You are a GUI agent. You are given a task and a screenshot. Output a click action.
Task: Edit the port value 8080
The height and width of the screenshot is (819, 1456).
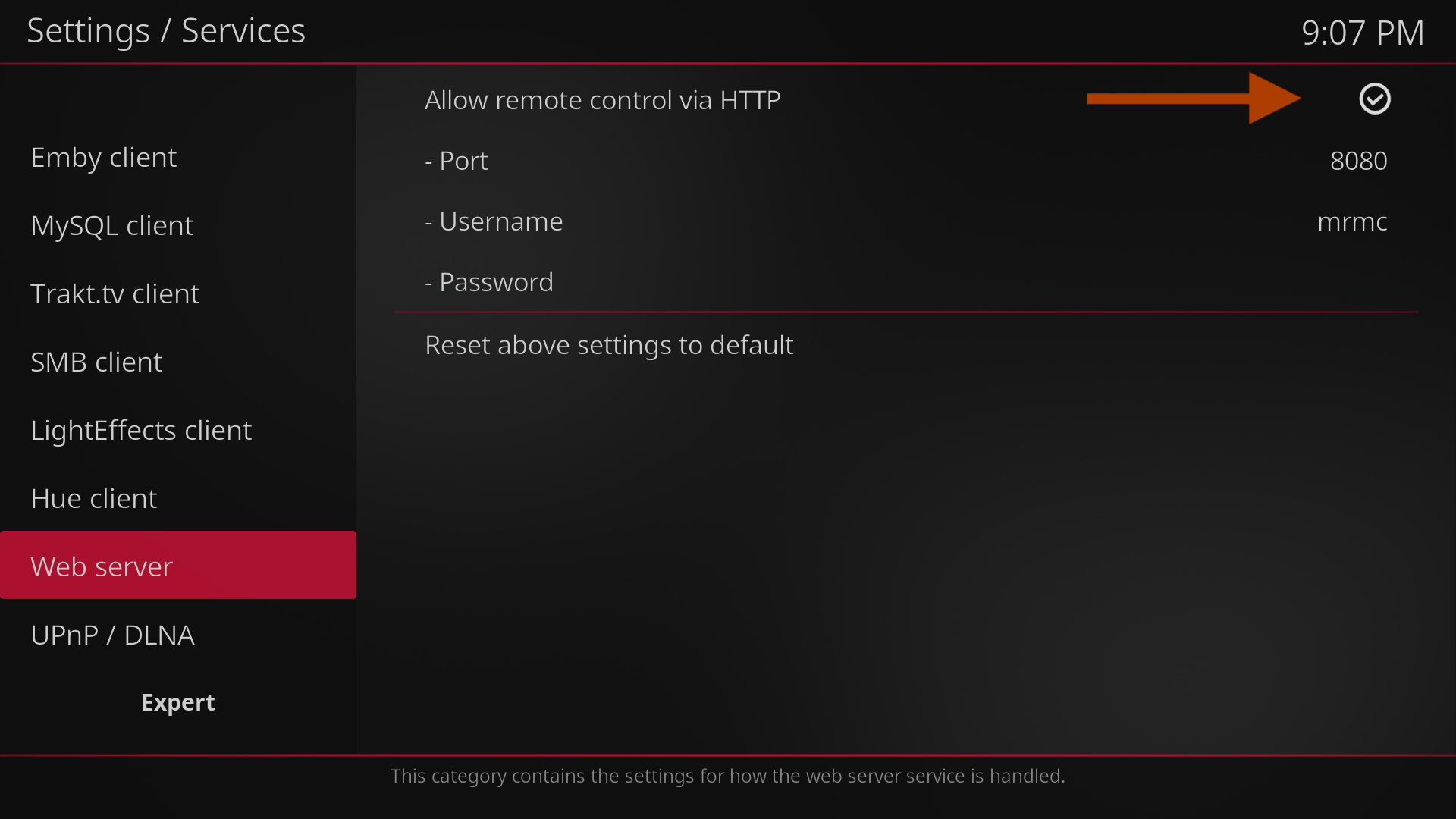(1358, 161)
